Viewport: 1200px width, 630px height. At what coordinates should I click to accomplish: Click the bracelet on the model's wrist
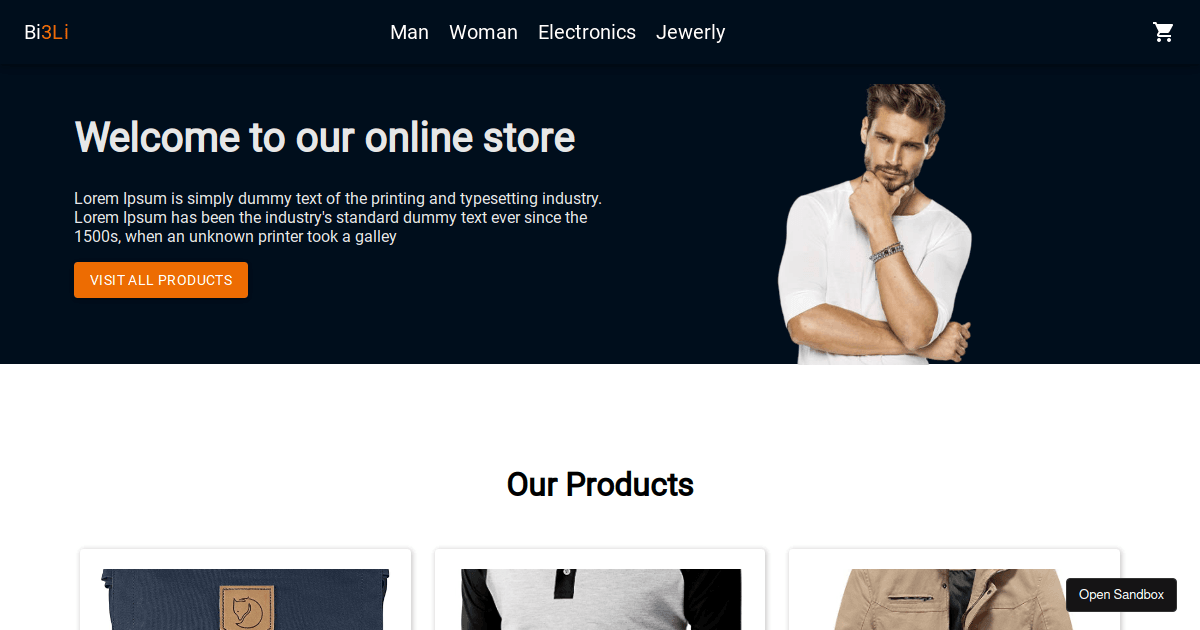[x=887, y=252]
